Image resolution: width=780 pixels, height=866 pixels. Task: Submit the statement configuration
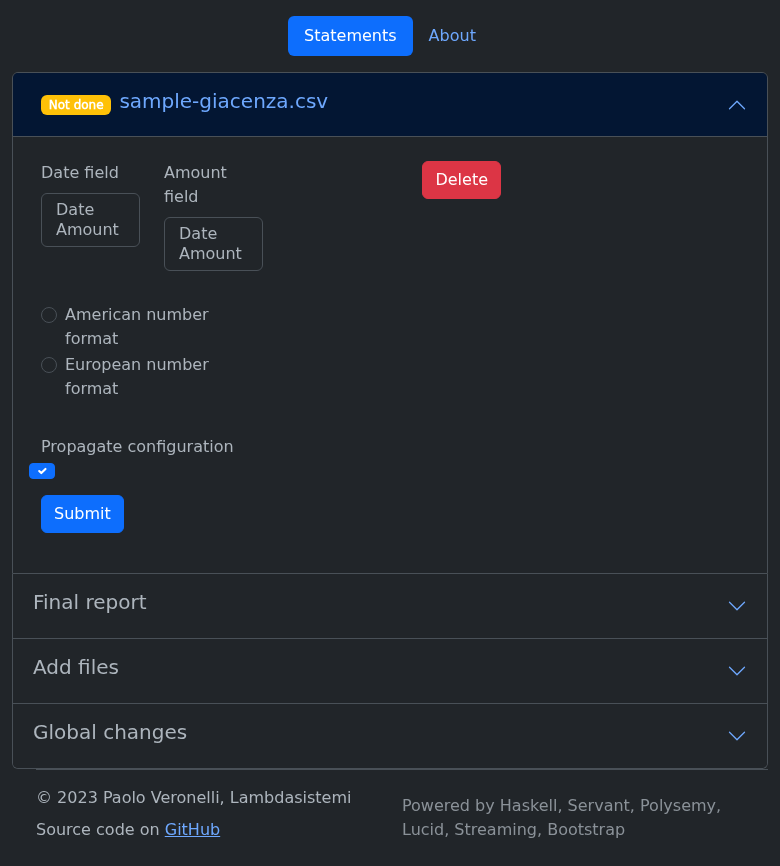click(x=82, y=513)
